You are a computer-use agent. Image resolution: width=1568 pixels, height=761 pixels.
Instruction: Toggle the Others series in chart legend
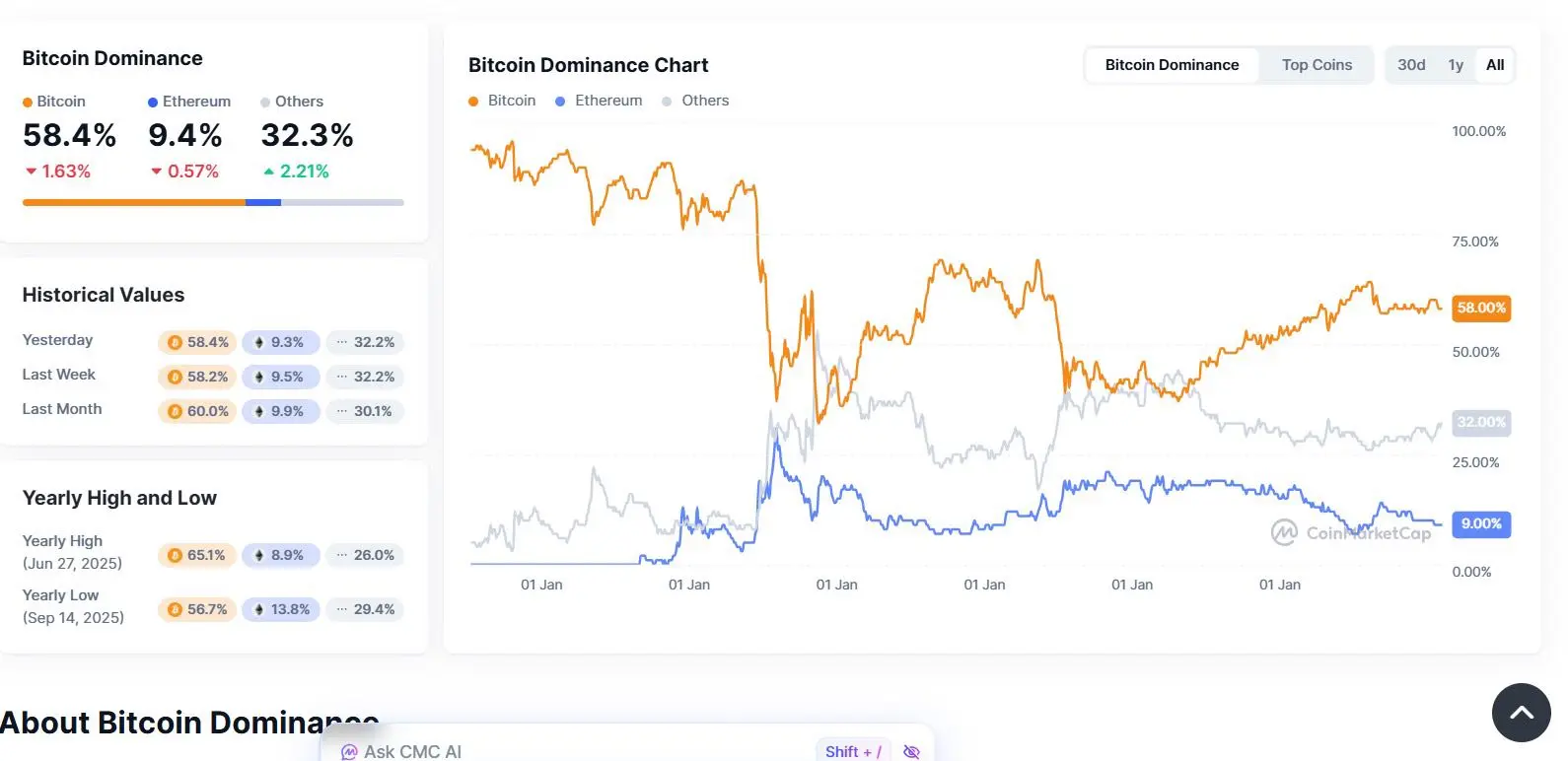pos(695,101)
